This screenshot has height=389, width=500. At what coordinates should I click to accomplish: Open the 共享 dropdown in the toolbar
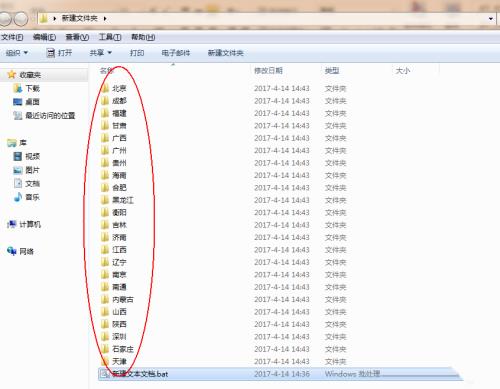(x=100, y=53)
